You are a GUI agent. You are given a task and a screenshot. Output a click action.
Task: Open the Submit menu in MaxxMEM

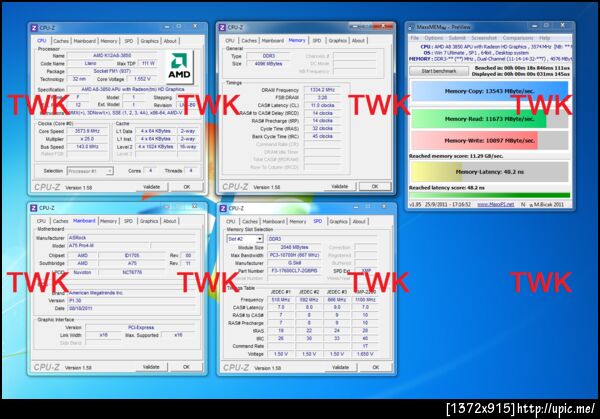[457, 38]
